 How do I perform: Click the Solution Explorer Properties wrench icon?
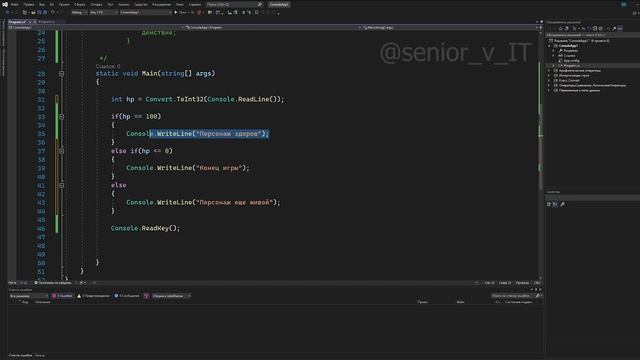click(x=614, y=29)
